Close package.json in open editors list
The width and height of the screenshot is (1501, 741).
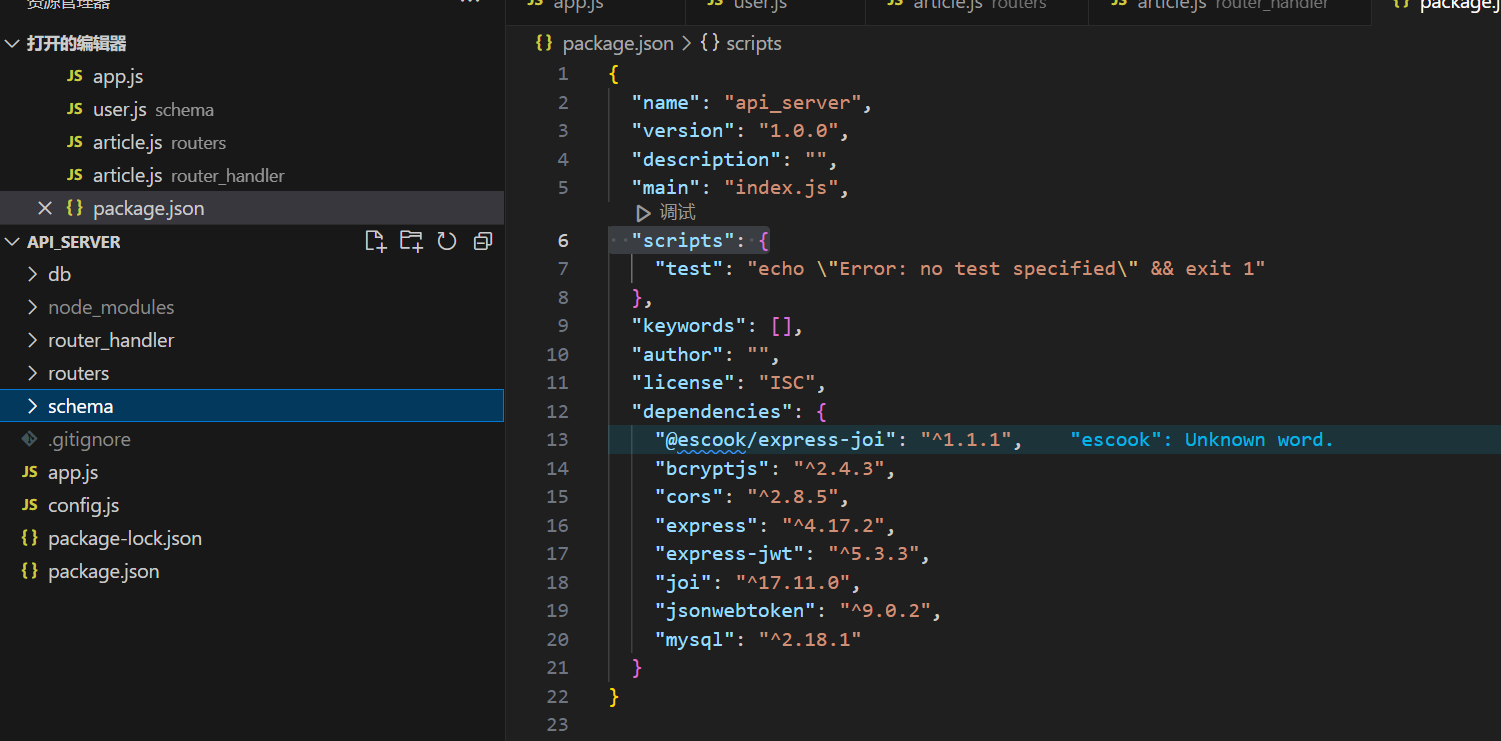pos(44,208)
